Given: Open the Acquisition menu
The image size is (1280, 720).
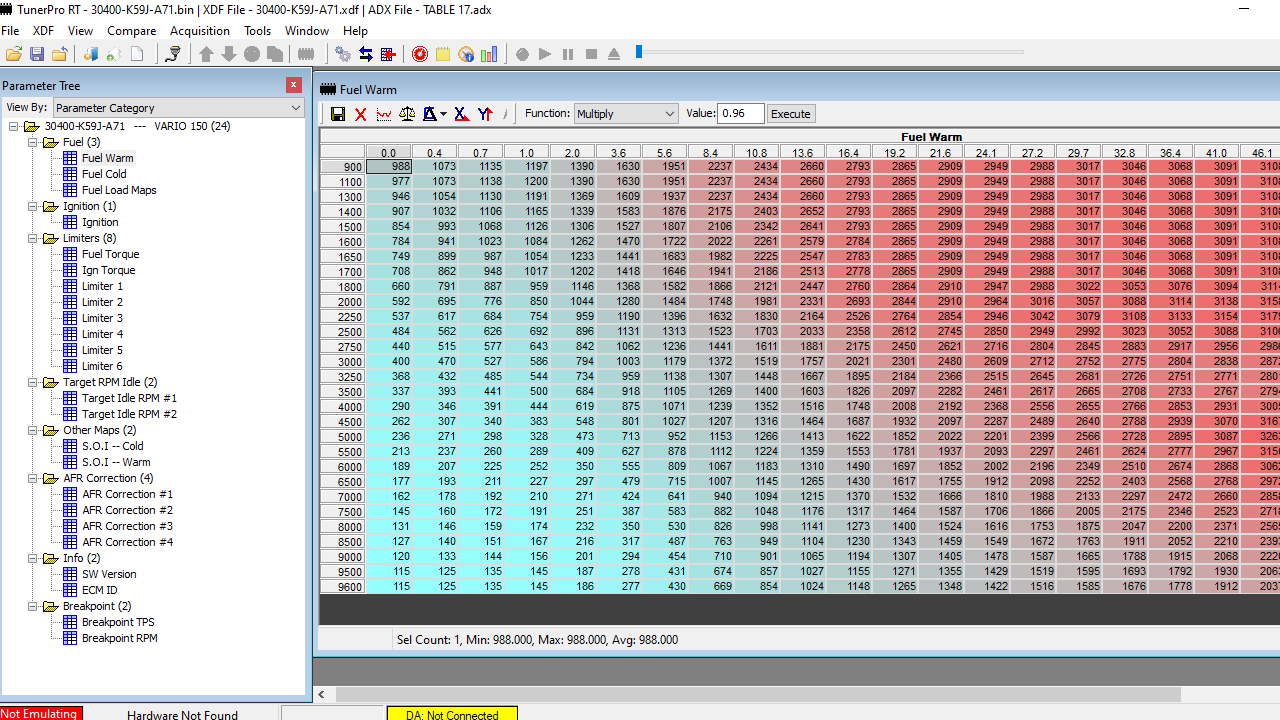Looking at the screenshot, I should [x=200, y=31].
